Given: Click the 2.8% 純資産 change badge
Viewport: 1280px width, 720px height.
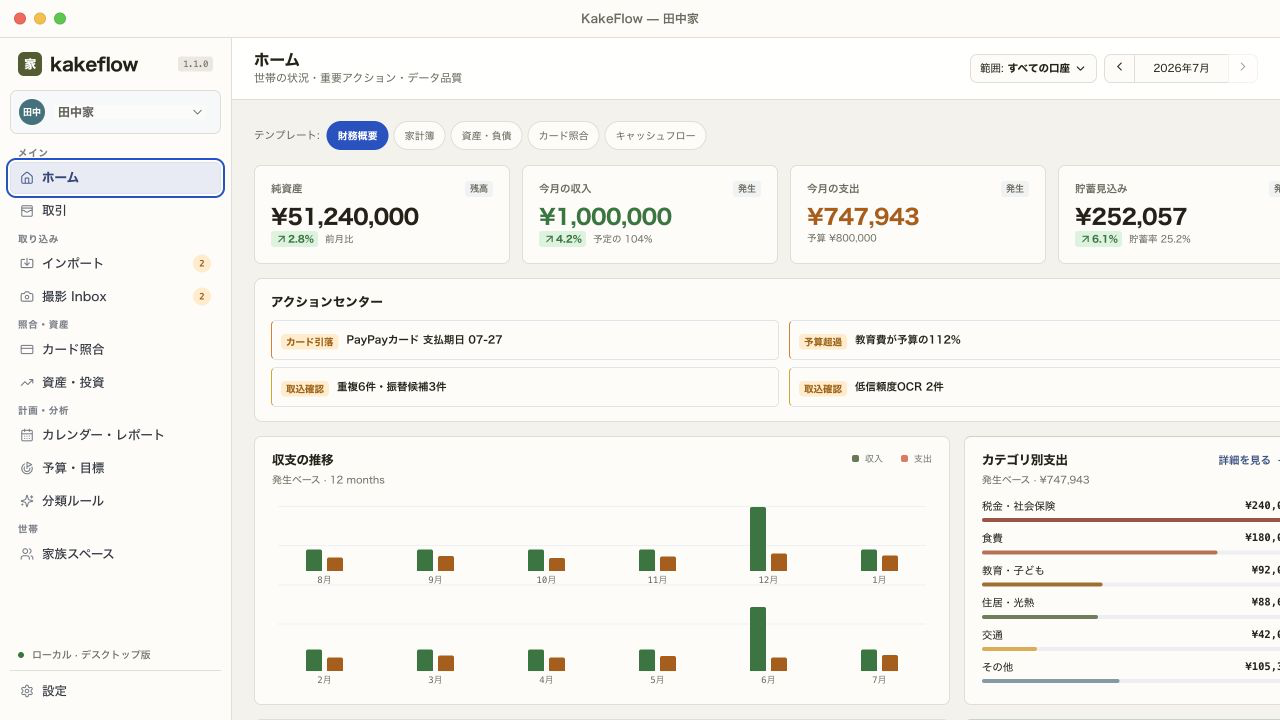Looking at the screenshot, I should point(294,239).
